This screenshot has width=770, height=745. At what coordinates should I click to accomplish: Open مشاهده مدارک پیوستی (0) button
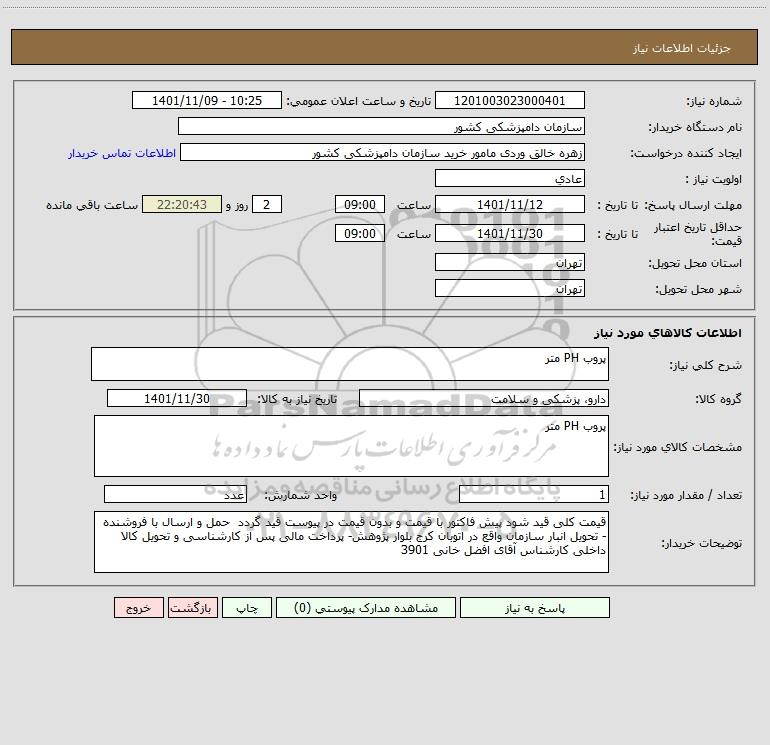[366, 608]
